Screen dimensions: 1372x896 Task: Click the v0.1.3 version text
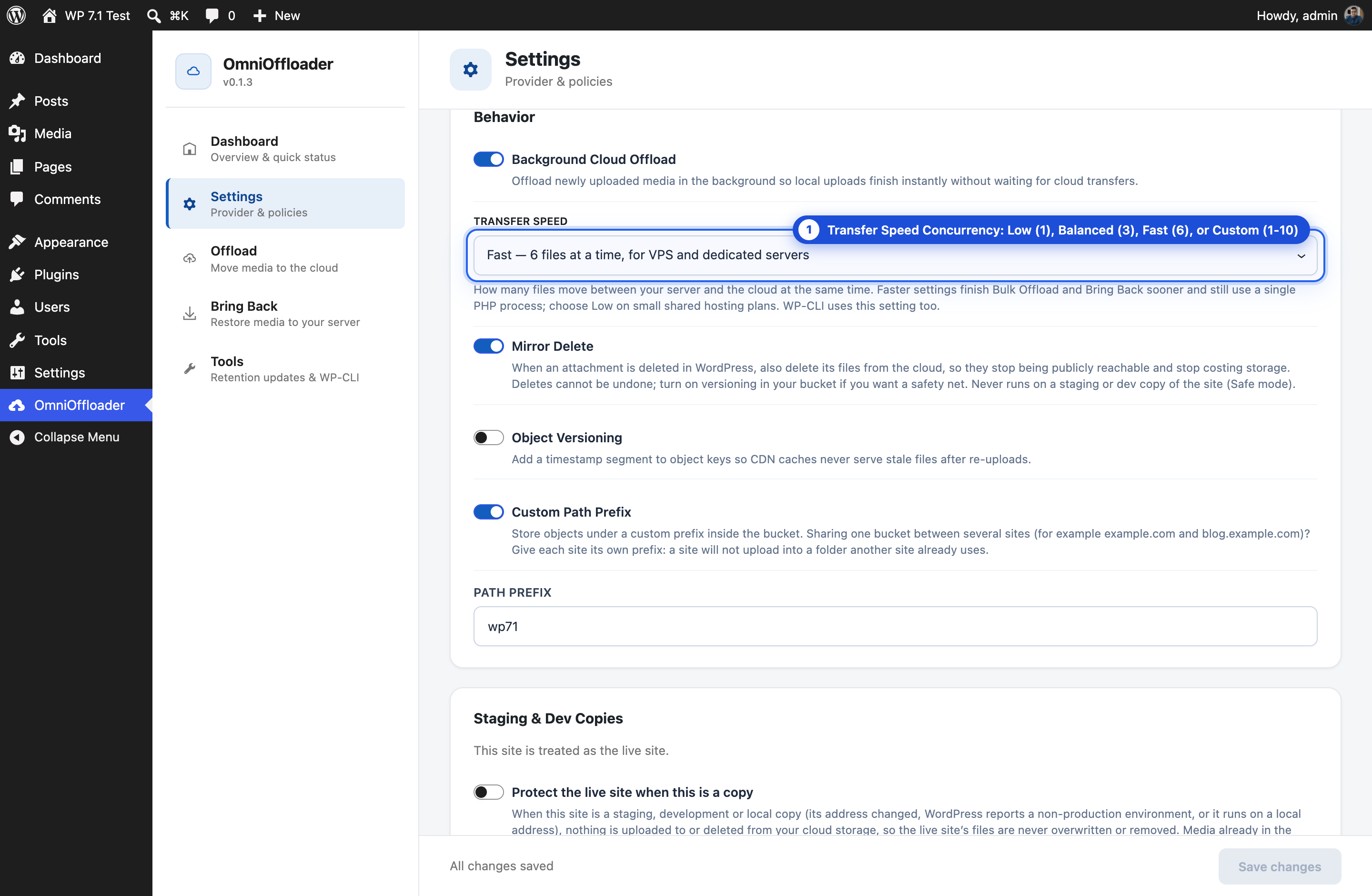238,82
